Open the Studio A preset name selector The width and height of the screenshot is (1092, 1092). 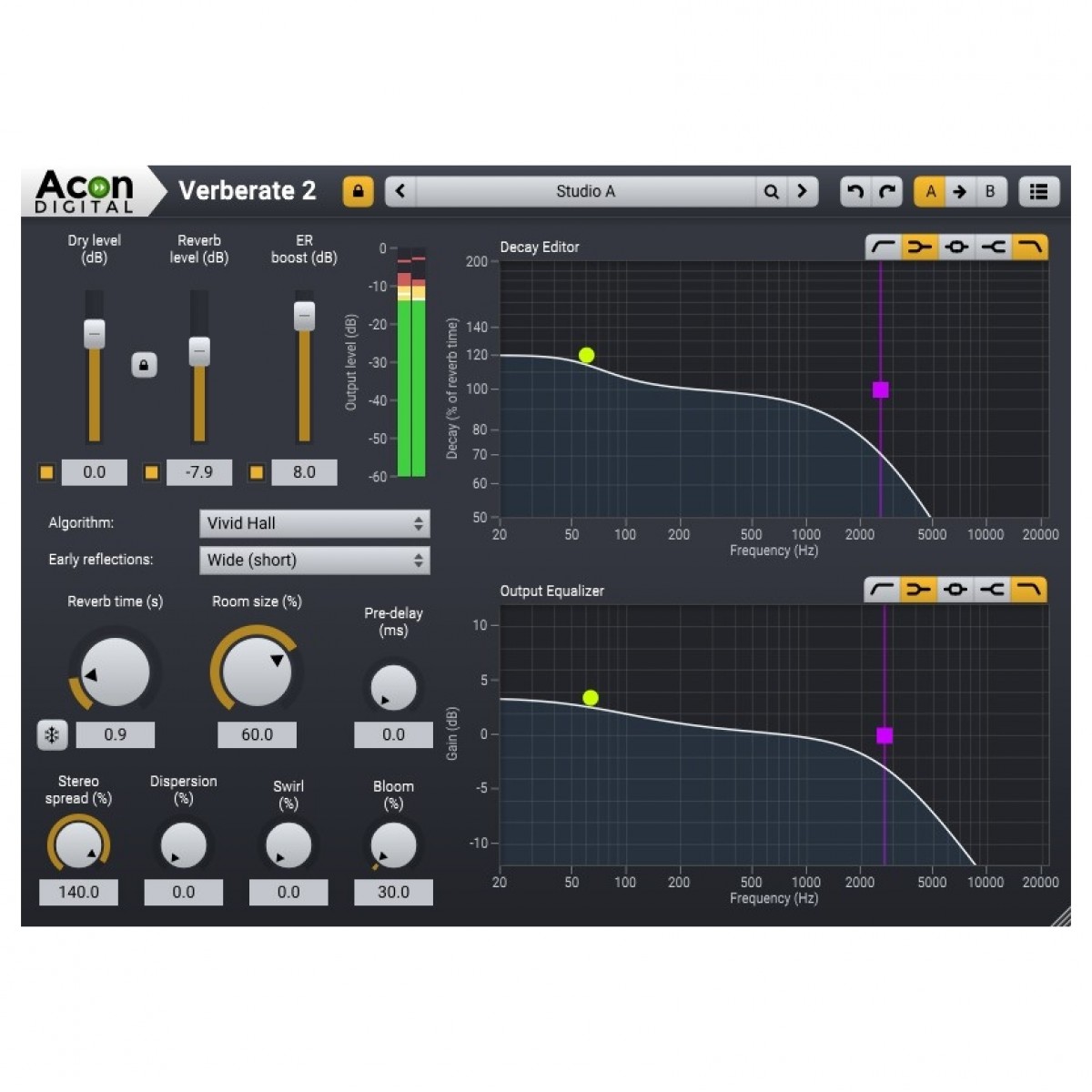[x=585, y=192]
